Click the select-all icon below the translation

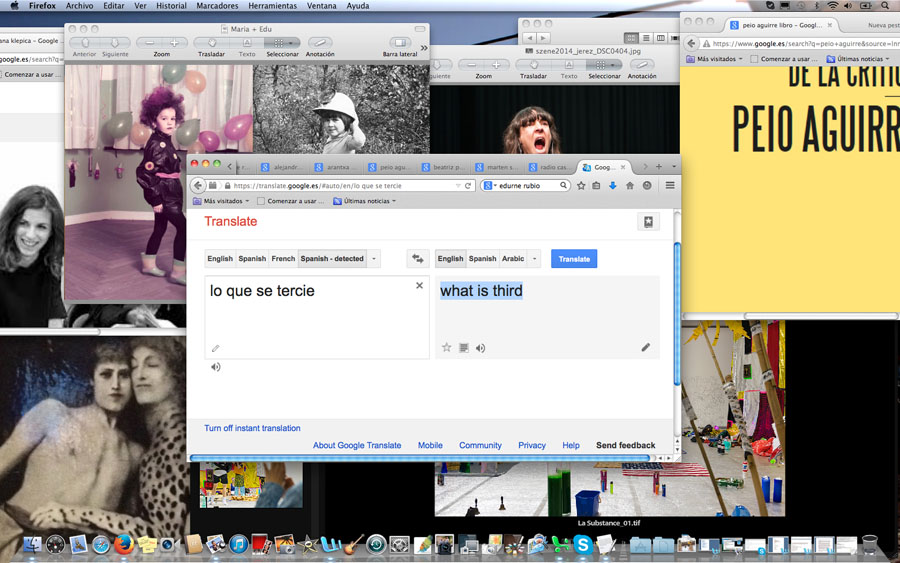click(x=464, y=348)
